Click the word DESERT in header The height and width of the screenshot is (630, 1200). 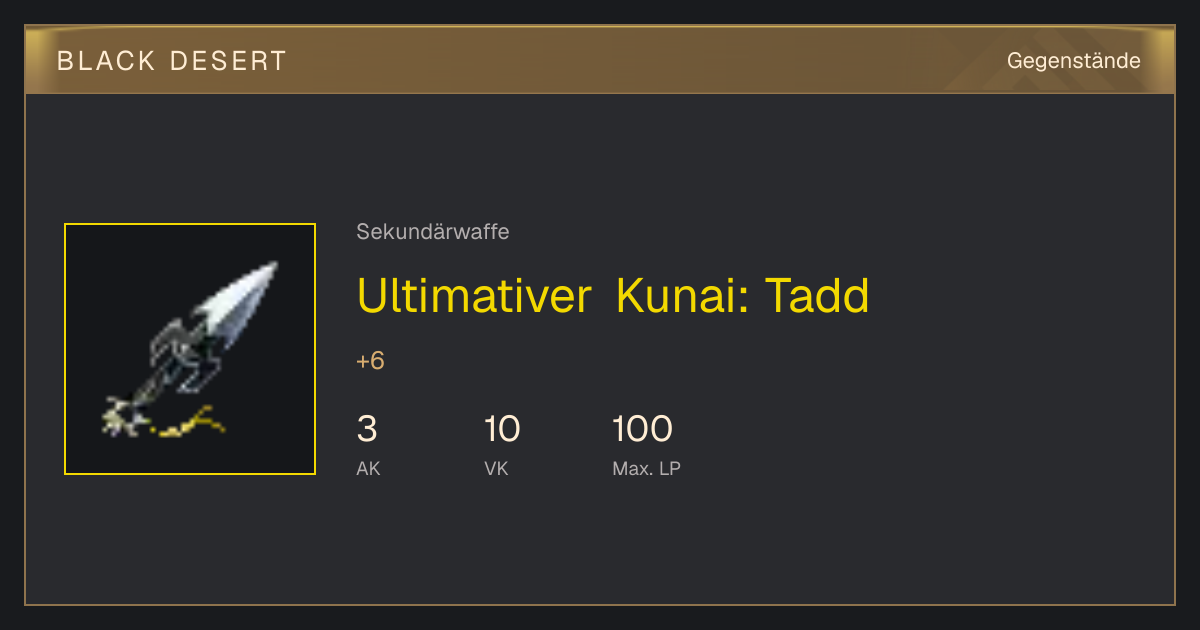[x=228, y=61]
